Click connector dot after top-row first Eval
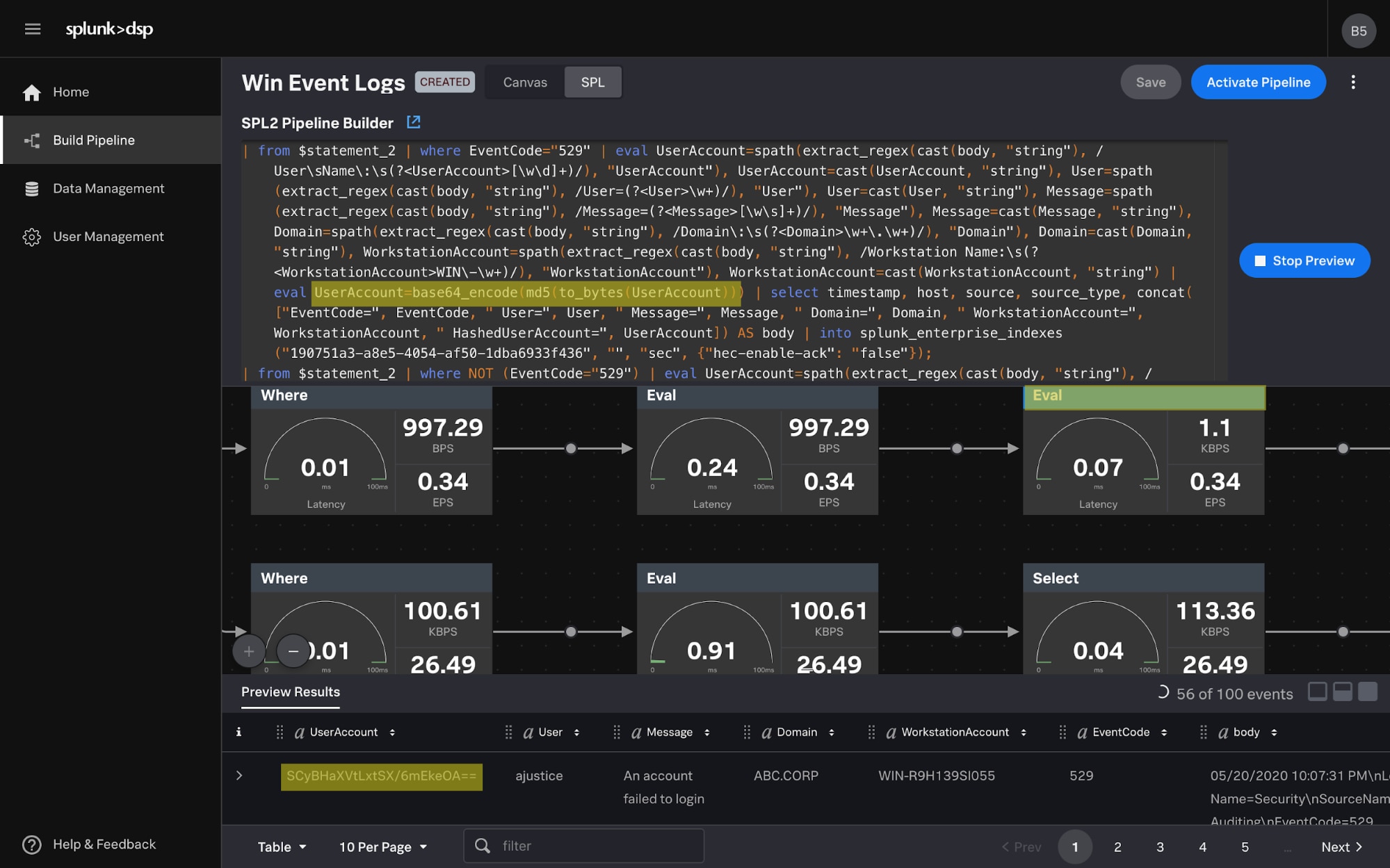 (x=957, y=448)
